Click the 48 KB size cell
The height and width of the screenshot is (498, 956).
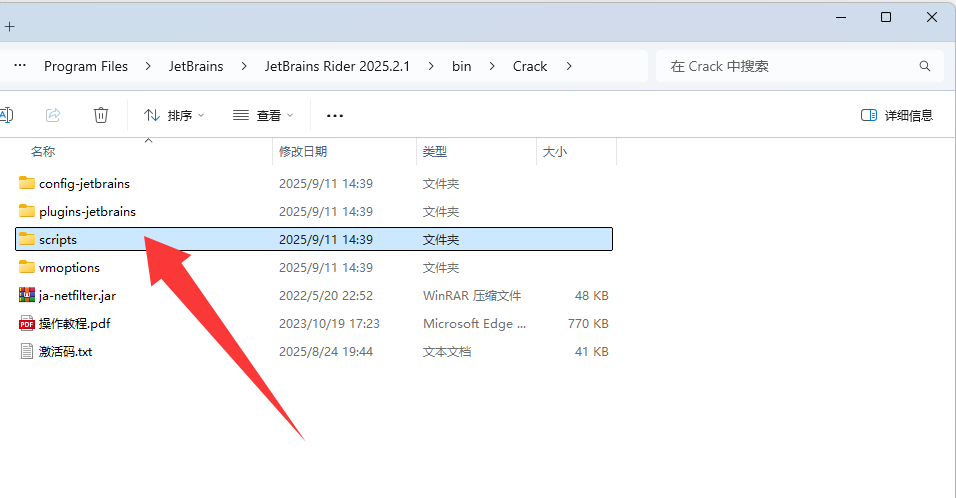coord(591,296)
